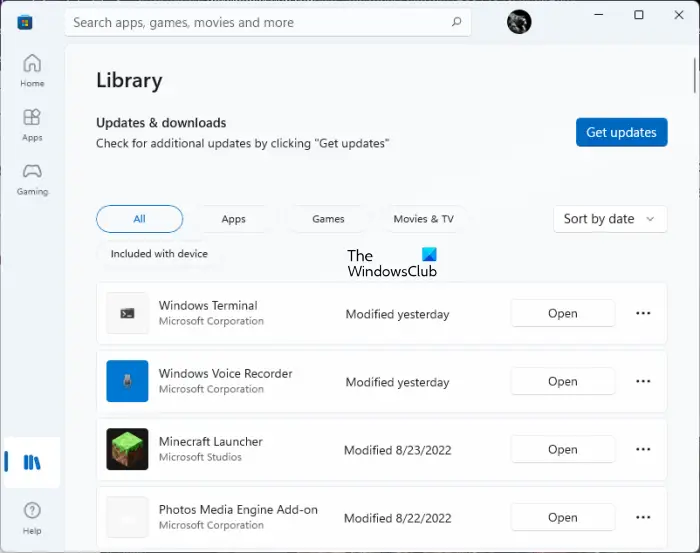700x553 pixels.
Task: Open more options for Windows Terminal
Action: (643, 313)
